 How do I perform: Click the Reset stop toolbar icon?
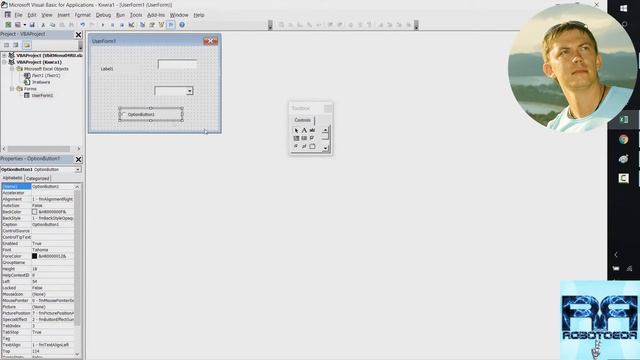122,25
